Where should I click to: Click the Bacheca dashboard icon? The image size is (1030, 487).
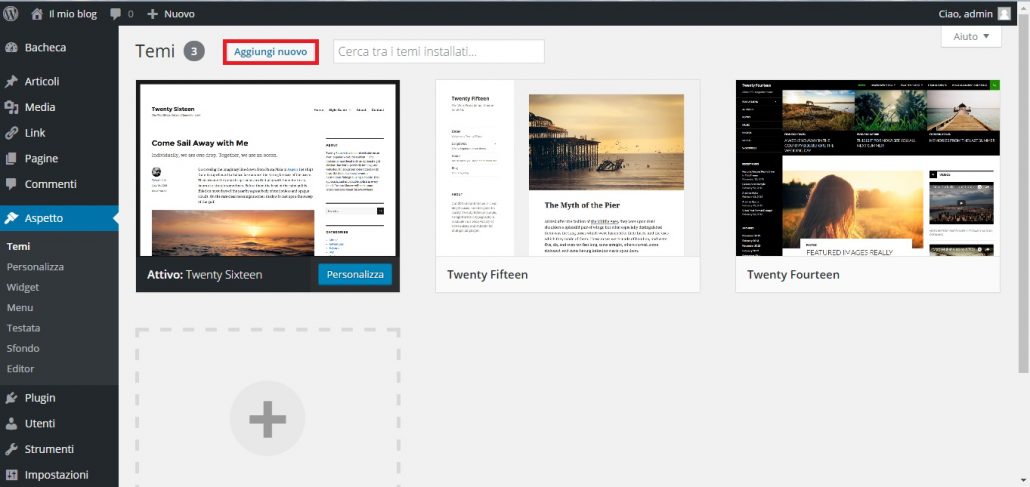pos(11,47)
